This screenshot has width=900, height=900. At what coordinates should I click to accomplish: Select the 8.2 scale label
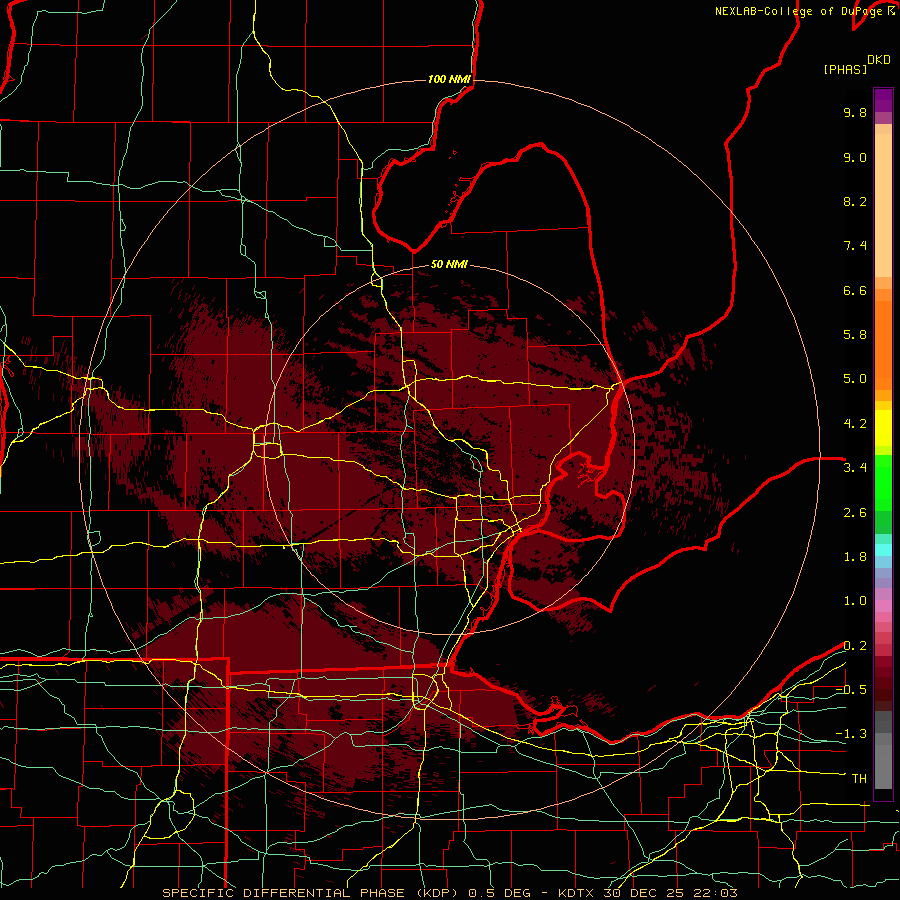(x=855, y=201)
